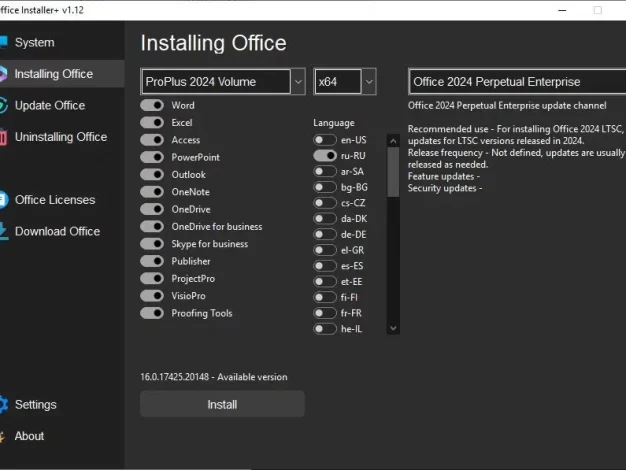
Task: Click the 16.0.17425.20148 available version text
Action: [214, 377]
